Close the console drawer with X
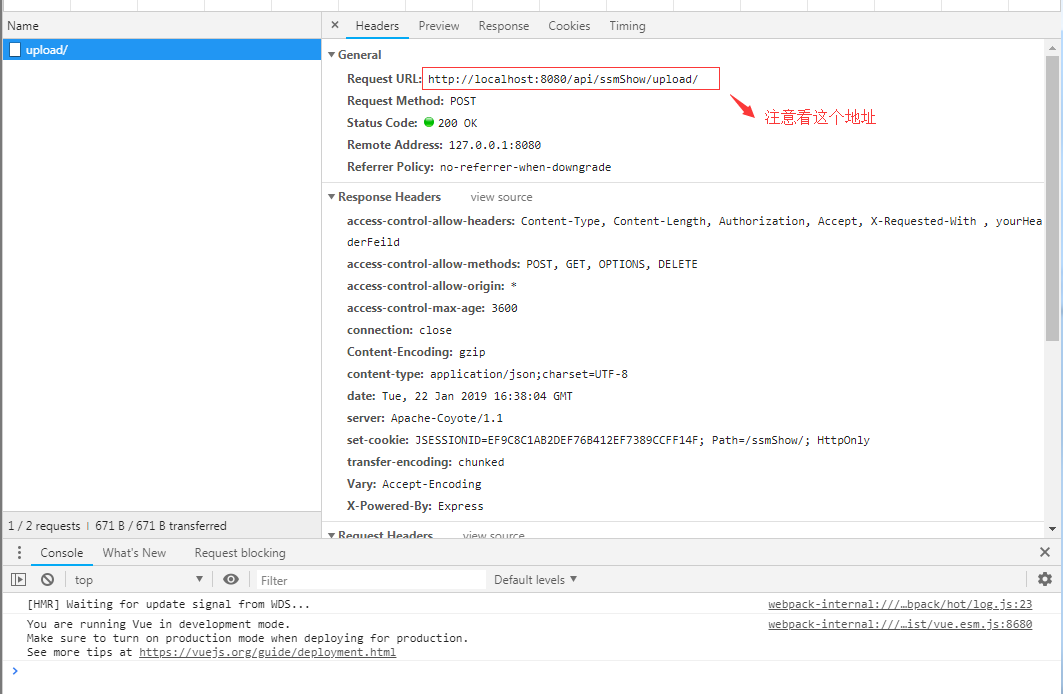This screenshot has height=694, width=1063. coord(1044,551)
